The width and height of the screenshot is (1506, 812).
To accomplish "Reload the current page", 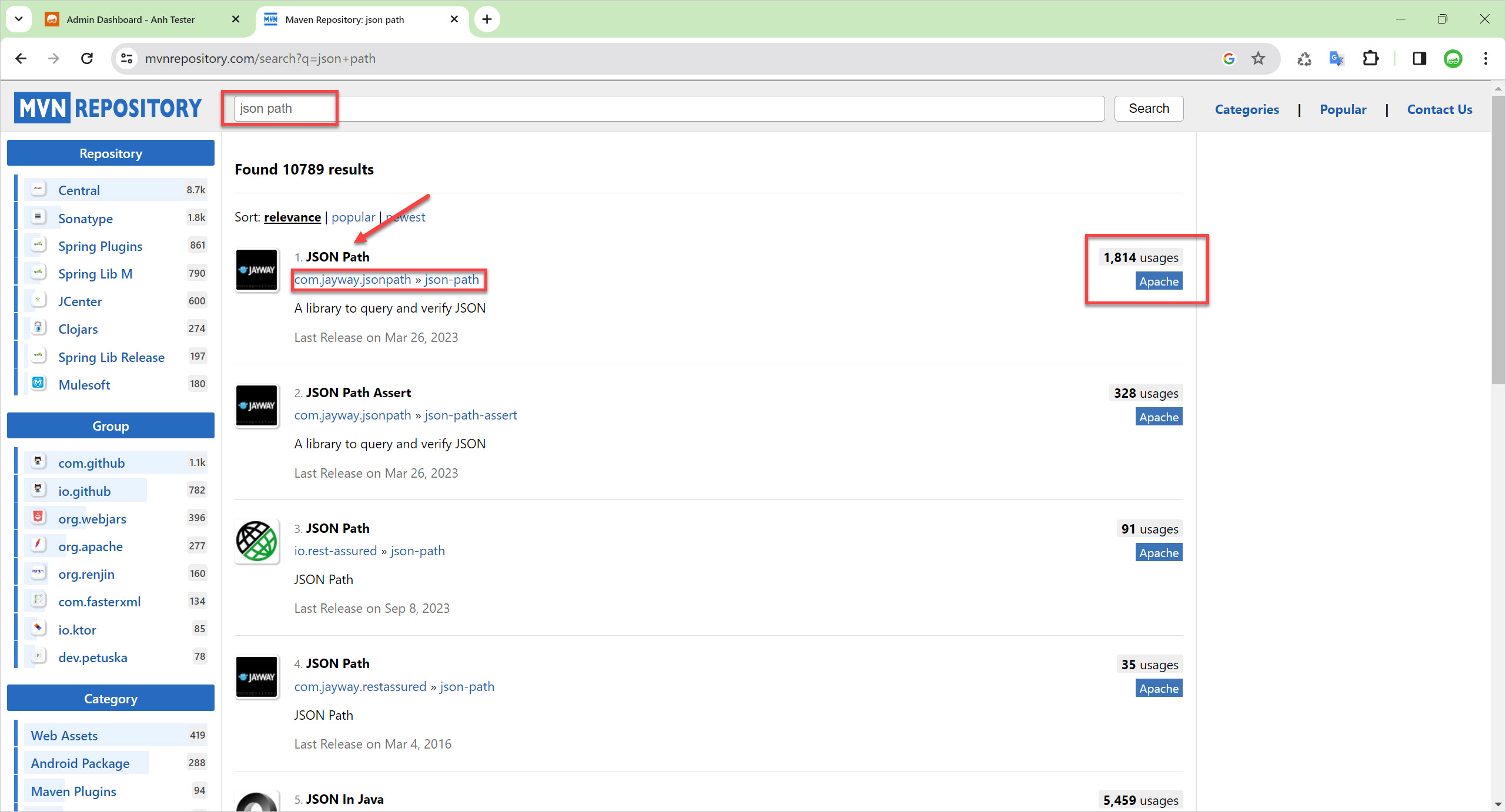I will click(87, 58).
